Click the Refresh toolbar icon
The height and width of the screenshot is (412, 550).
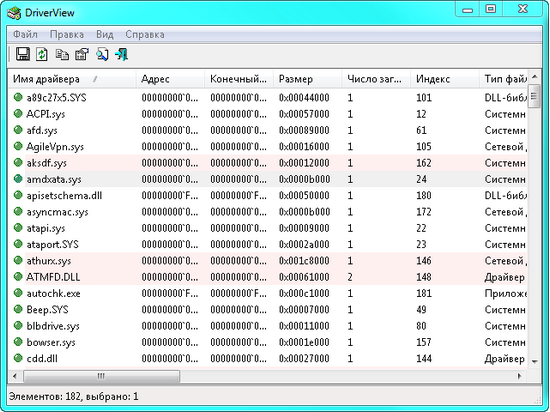click(x=42, y=54)
